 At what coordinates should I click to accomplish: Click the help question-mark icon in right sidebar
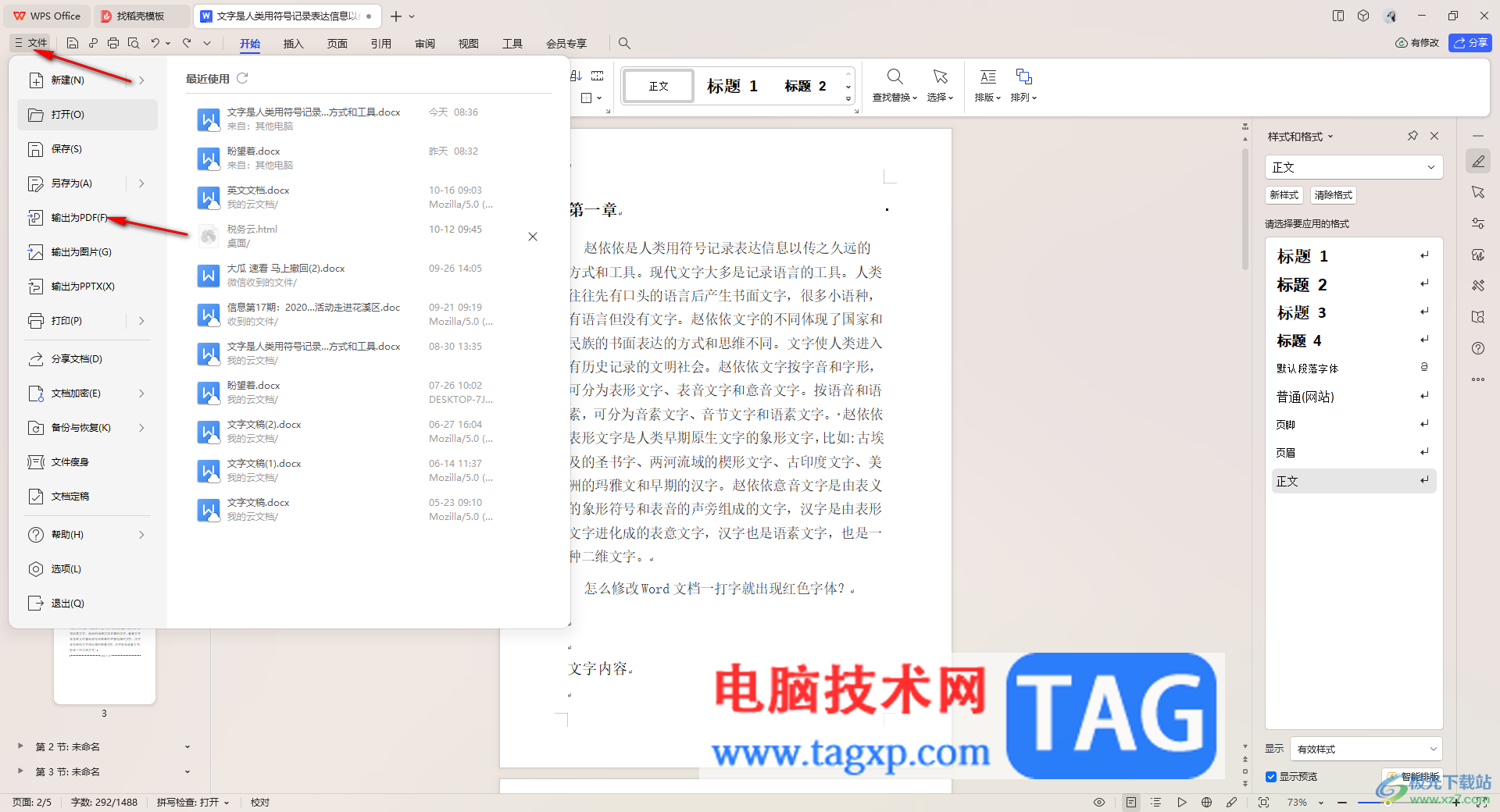click(x=1477, y=348)
